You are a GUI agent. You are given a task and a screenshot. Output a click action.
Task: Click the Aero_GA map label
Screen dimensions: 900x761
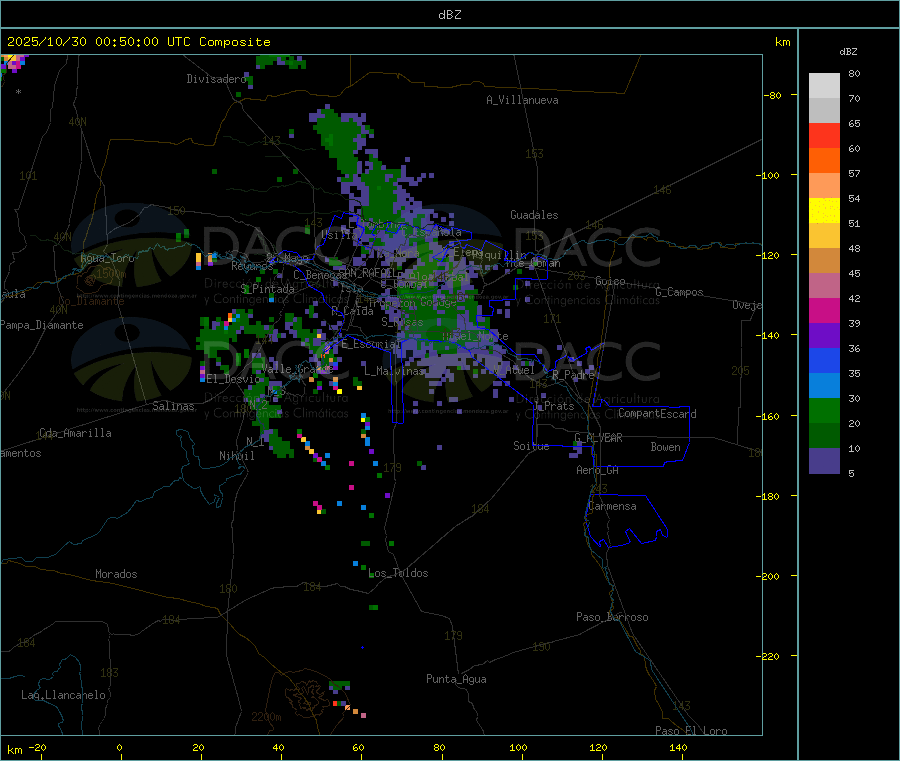point(598,471)
